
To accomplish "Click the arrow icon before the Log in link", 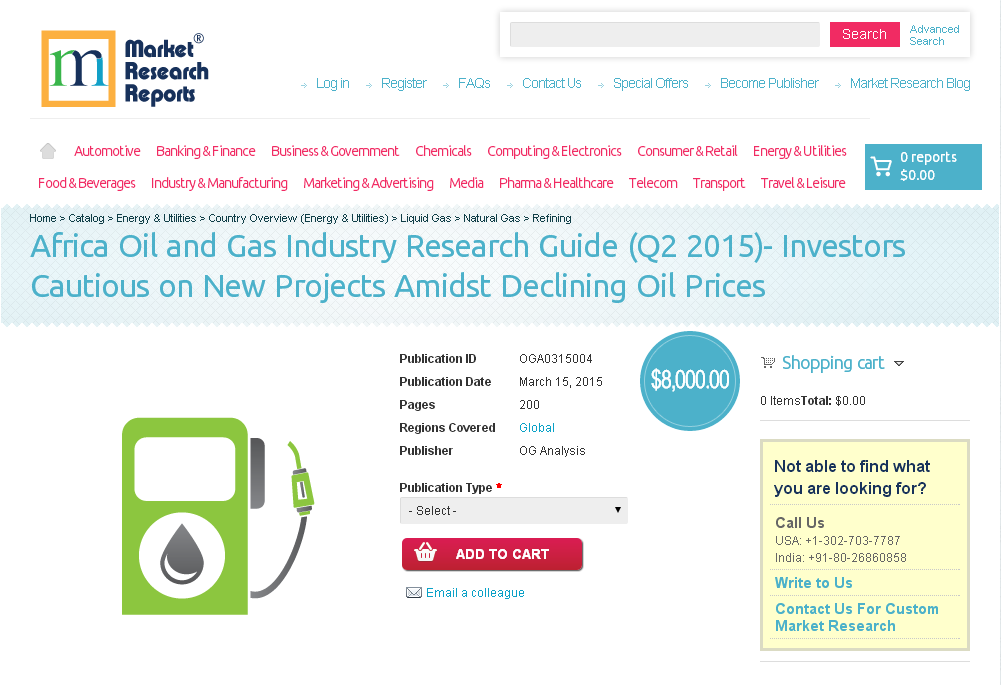I will click(x=303, y=85).
